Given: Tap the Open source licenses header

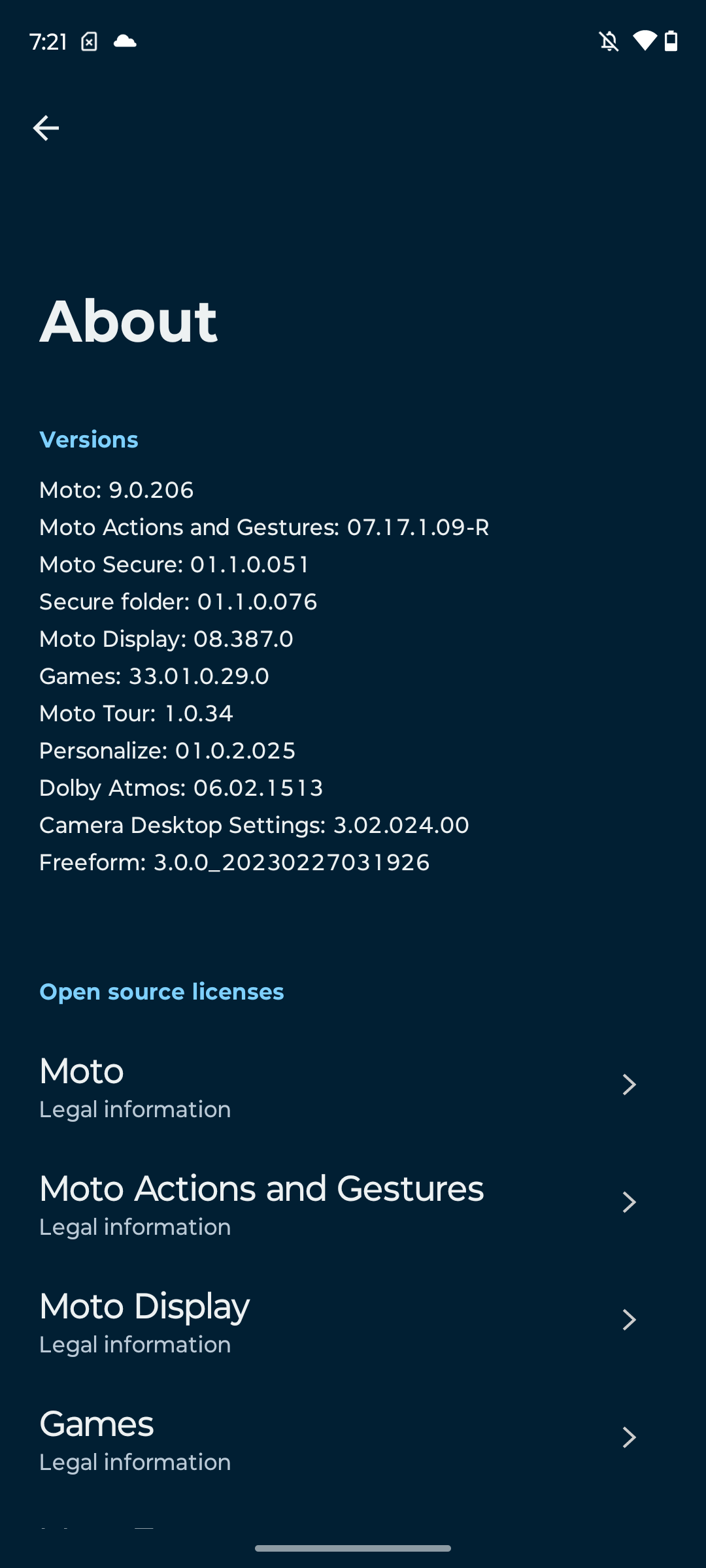Looking at the screenshot, I should pos(161,992).
